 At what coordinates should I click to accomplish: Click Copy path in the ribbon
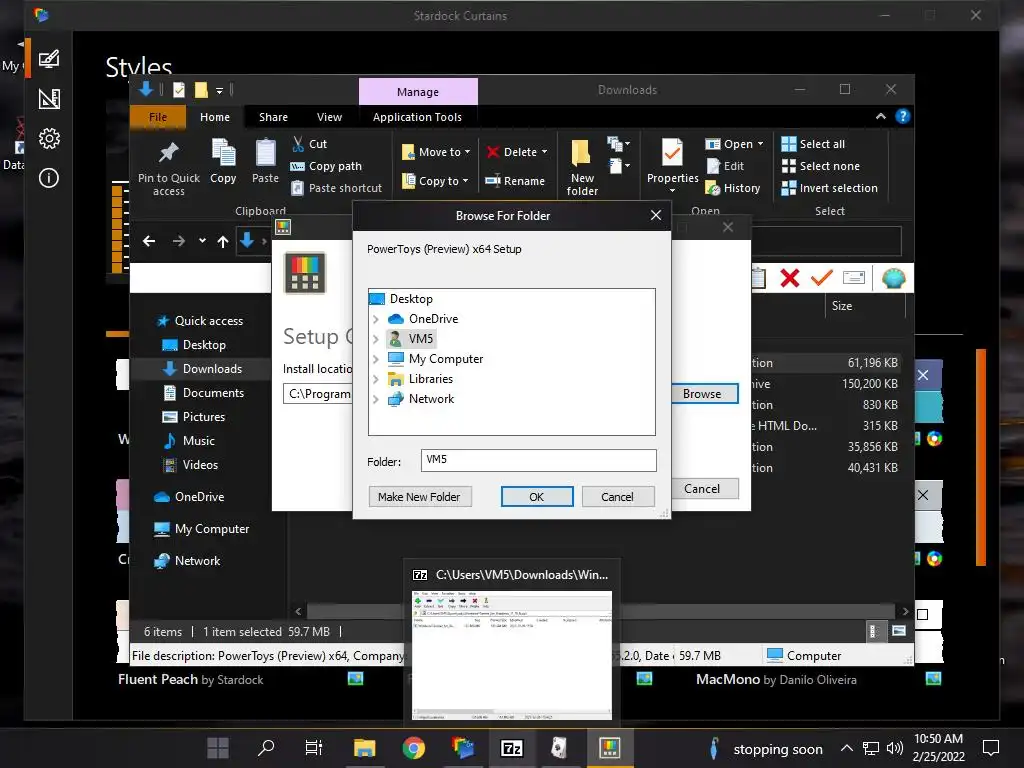(x=326, y=166)
